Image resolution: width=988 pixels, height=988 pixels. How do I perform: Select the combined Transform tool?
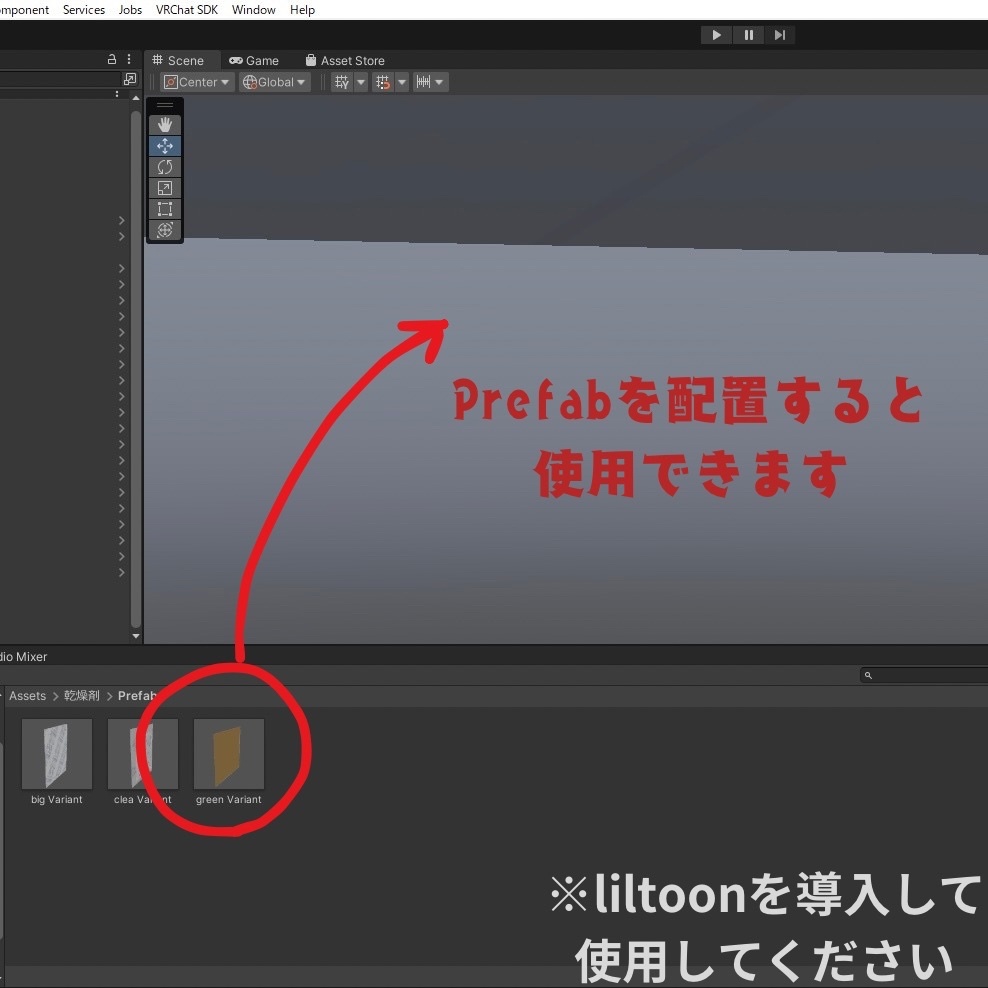pos(165,229)
